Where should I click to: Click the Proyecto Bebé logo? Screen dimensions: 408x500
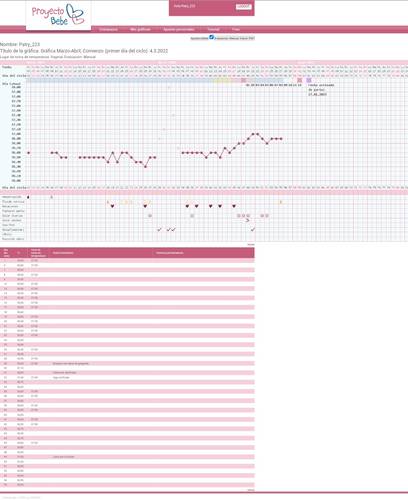click(58, 15)
